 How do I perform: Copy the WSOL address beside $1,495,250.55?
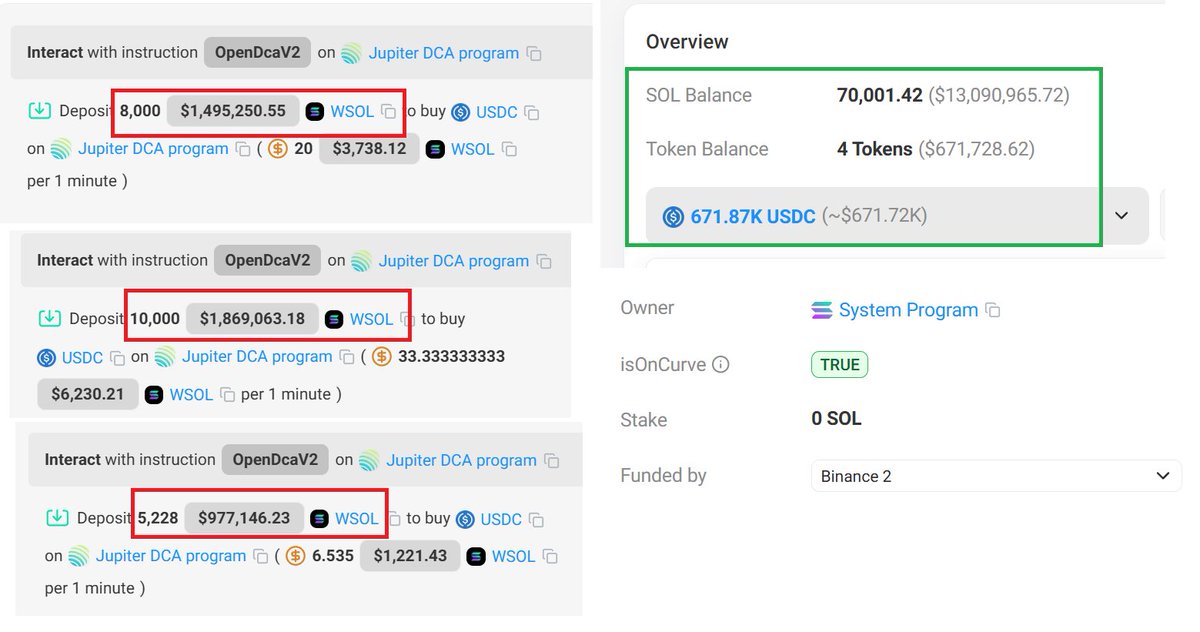click(x=388, y=112)
